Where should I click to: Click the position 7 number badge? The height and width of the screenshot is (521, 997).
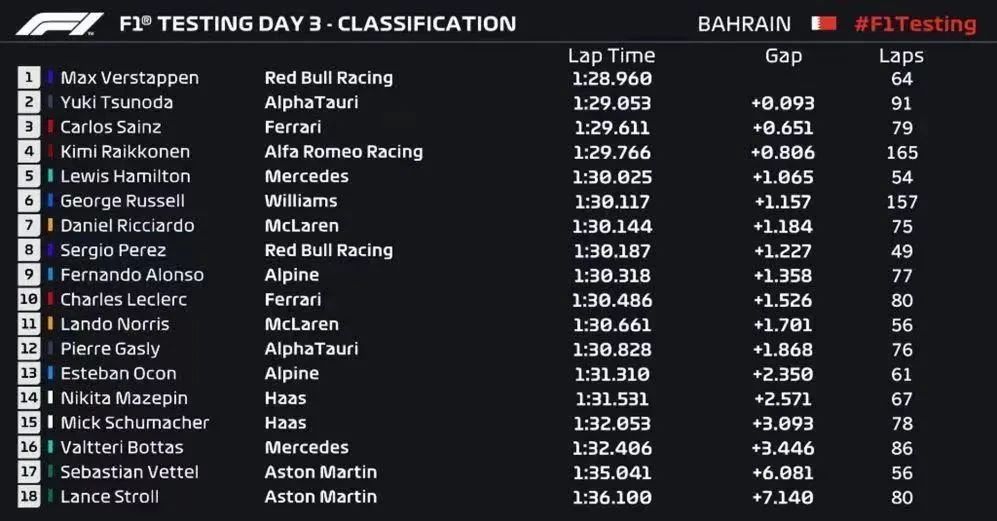tap(29, 225)
